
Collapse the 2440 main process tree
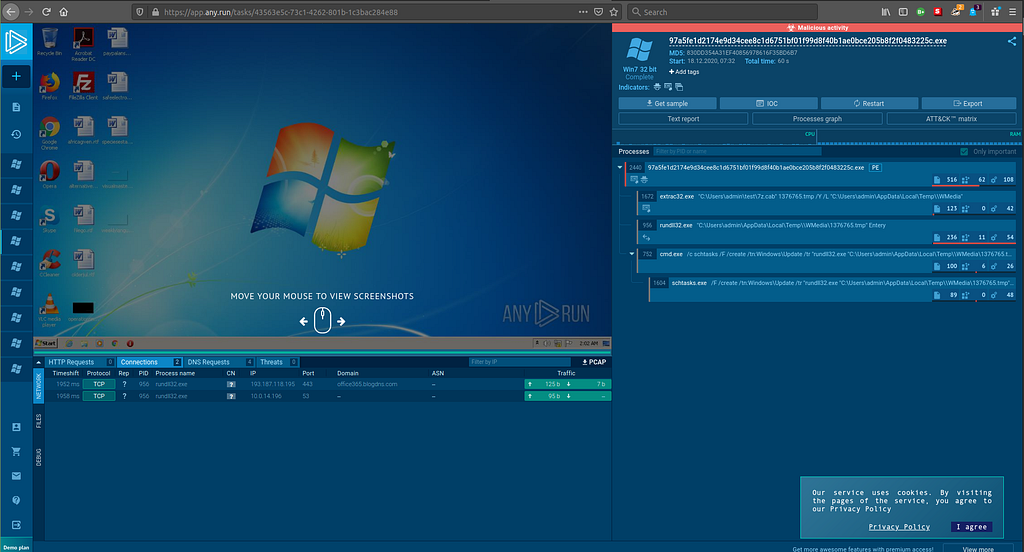(x=620, y=167)
